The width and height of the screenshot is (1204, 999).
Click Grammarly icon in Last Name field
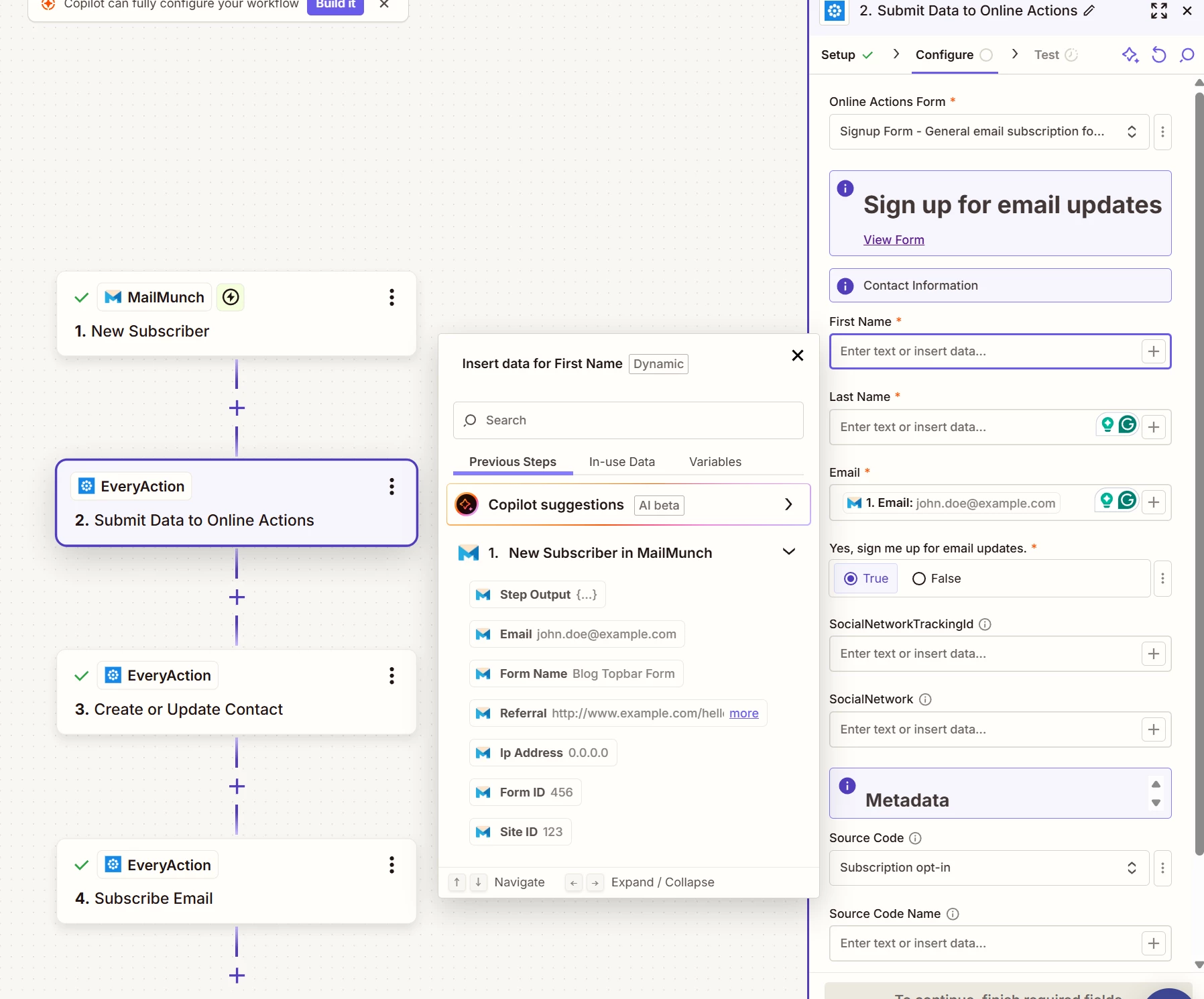click(x=1128, y=424)
